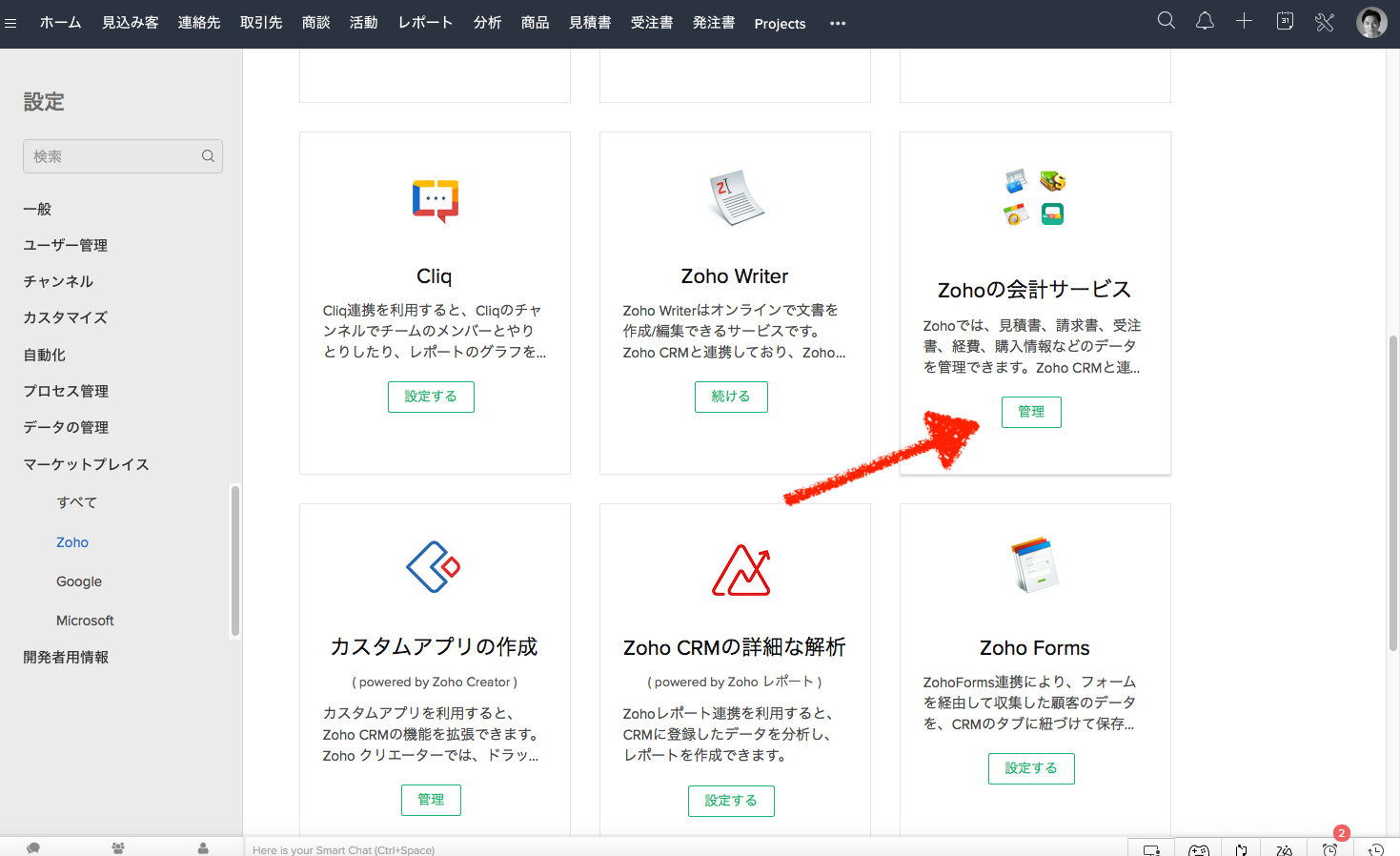Focus the settings 検索 field

(123, 156)
